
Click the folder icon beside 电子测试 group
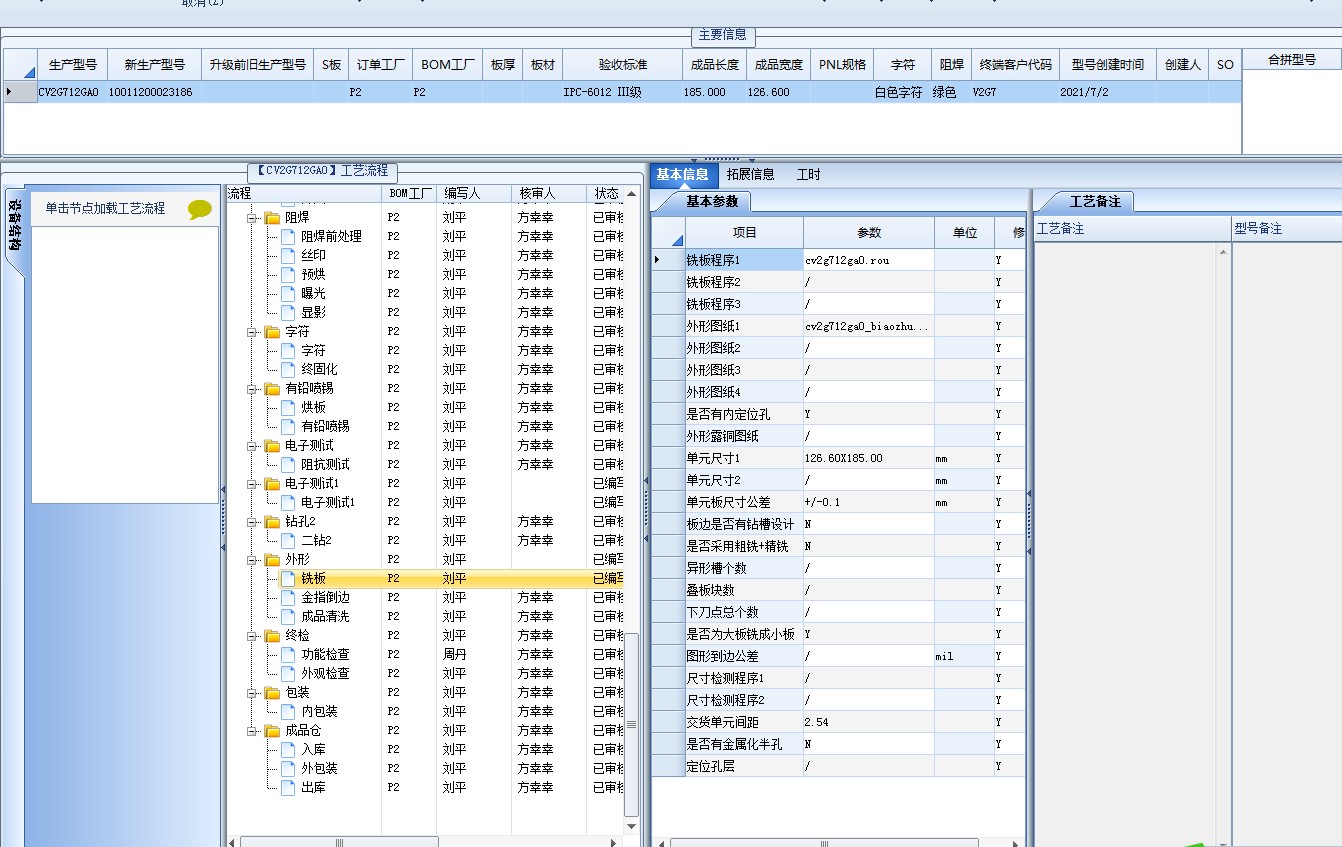[272, 445]
